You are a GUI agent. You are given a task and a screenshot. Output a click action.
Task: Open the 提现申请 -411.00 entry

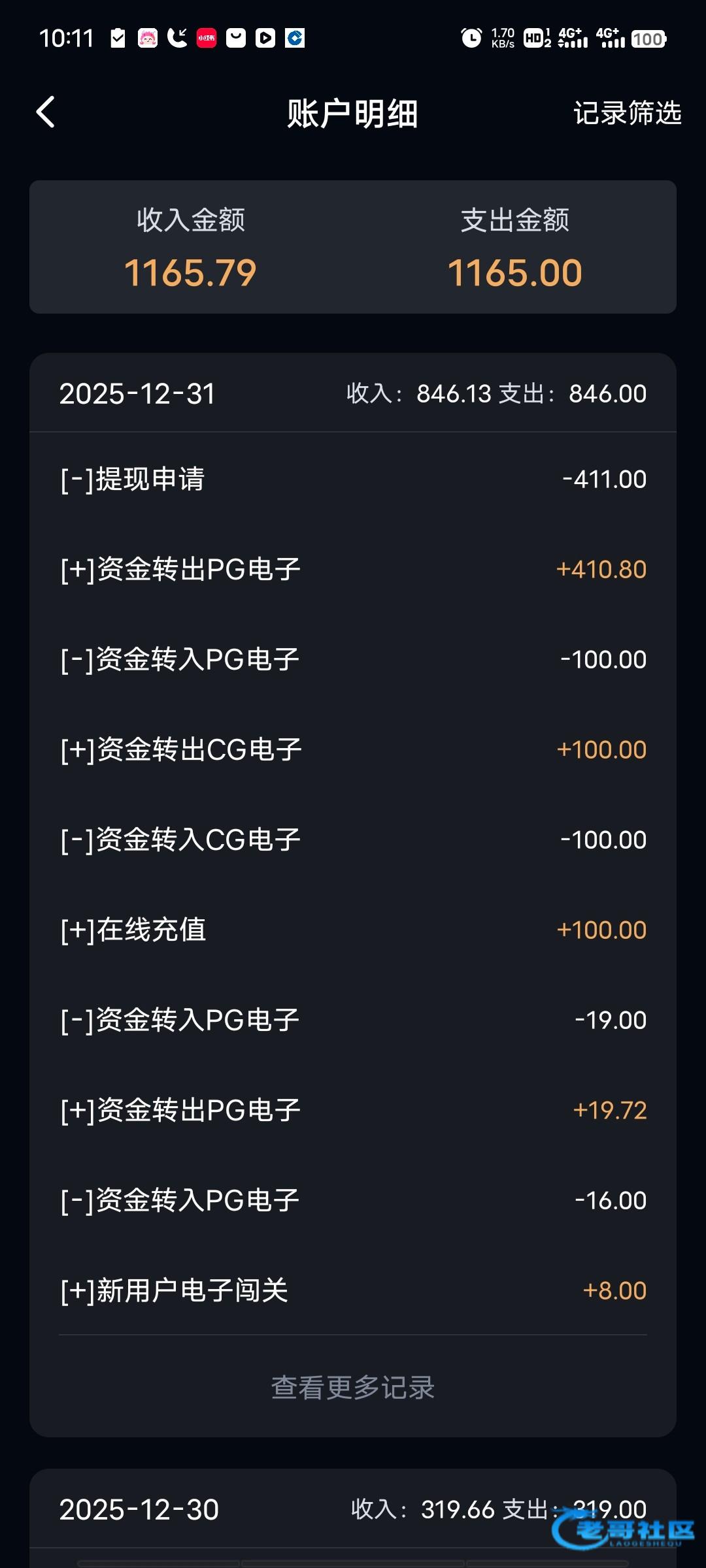[x=353, y=479]
